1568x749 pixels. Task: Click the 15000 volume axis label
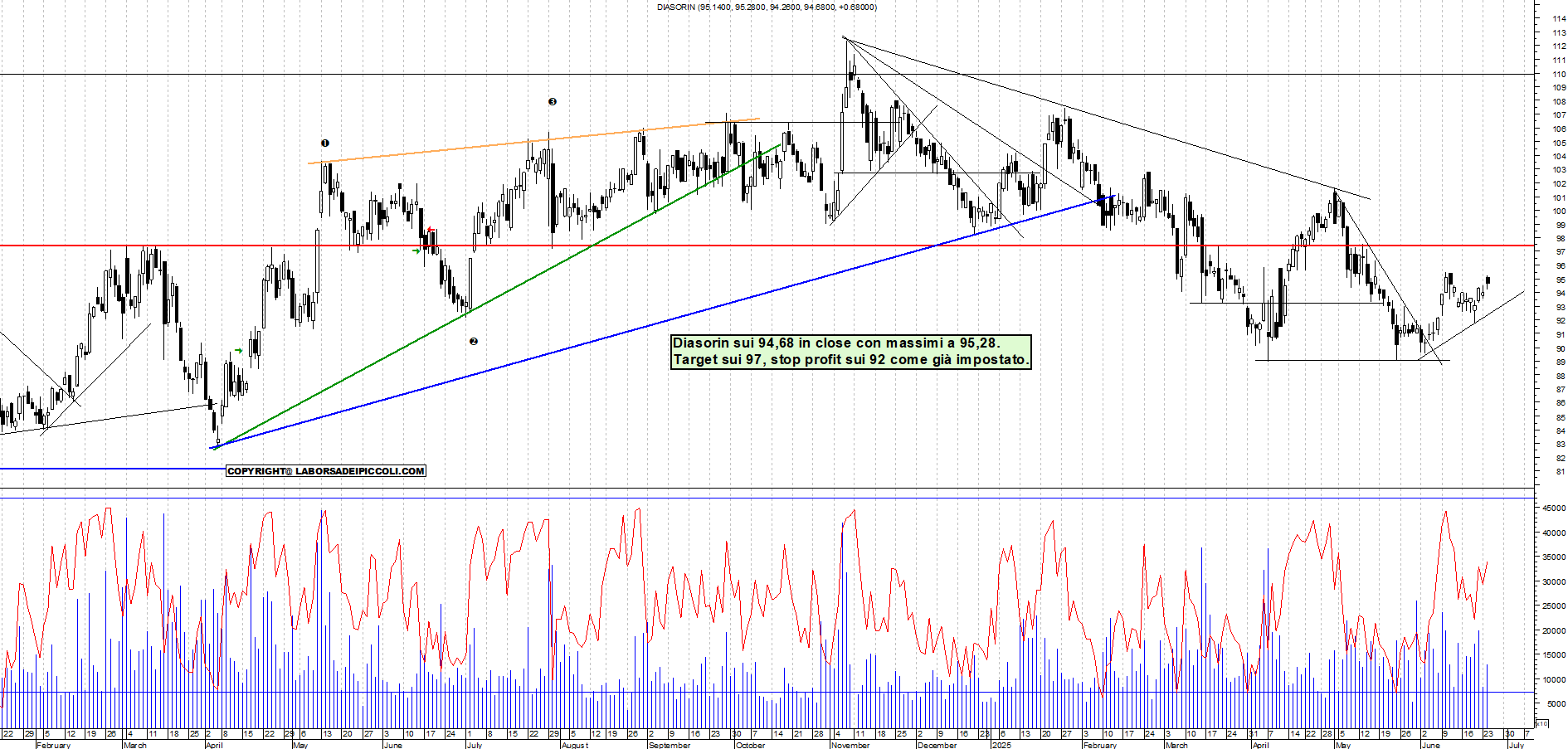tap(1554, 655)
